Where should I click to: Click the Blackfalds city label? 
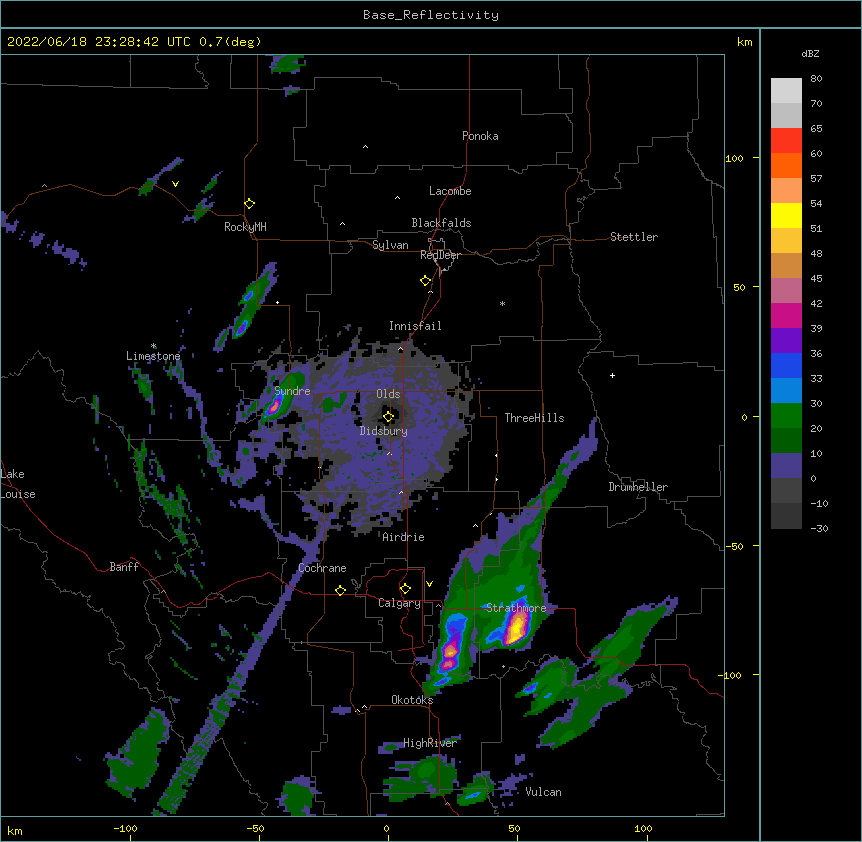pyautogui.click(x=441, y=223)
